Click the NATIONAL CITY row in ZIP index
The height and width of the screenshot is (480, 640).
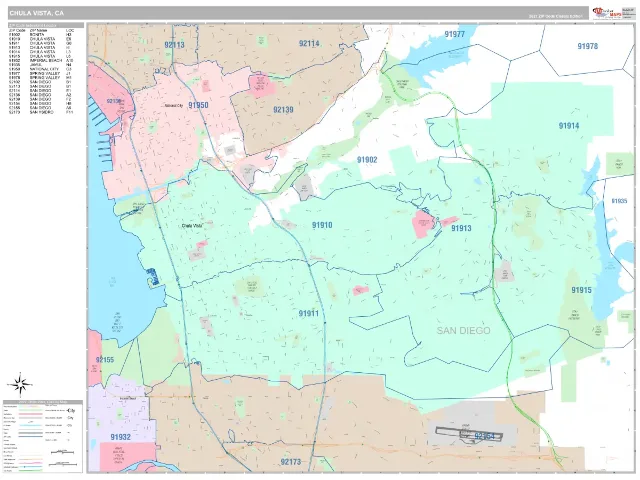point(41,69)
